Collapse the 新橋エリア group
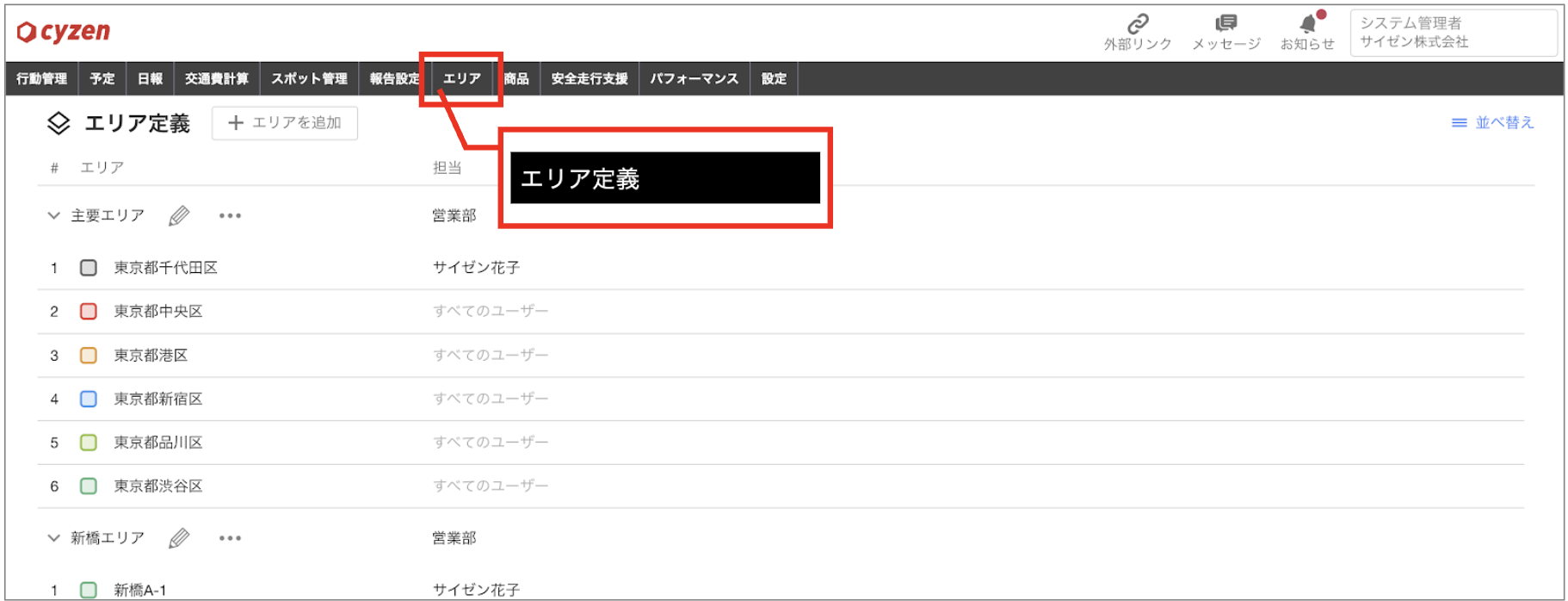 (53, 538)
